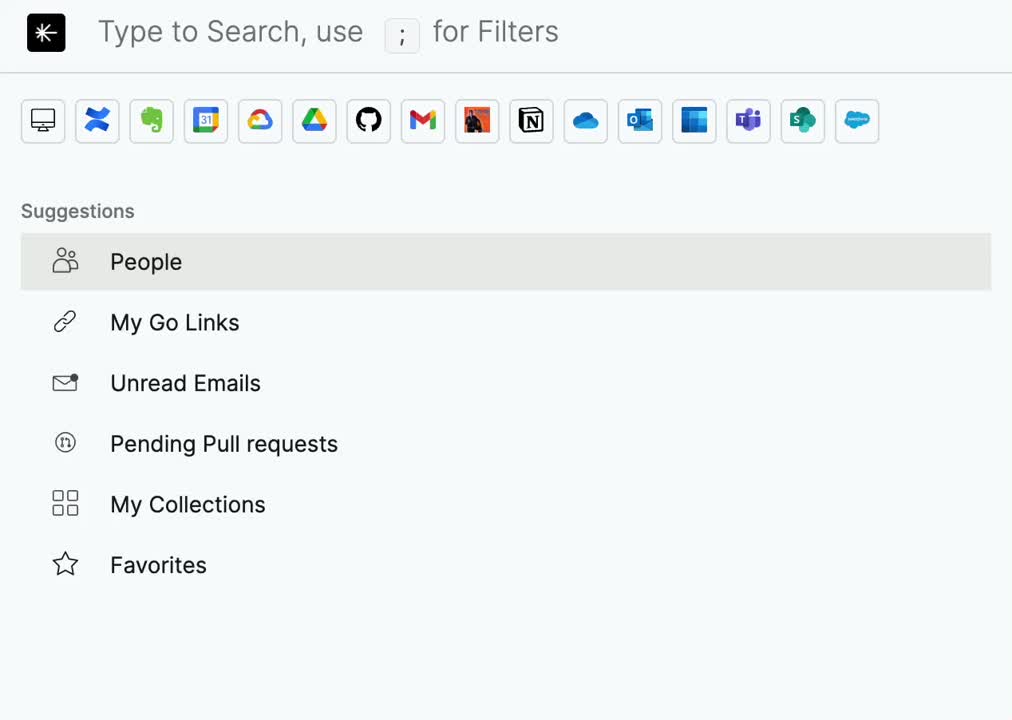Select the Evernote source icon
This screenshot has height=720, width=1012.
coord(151,121)
